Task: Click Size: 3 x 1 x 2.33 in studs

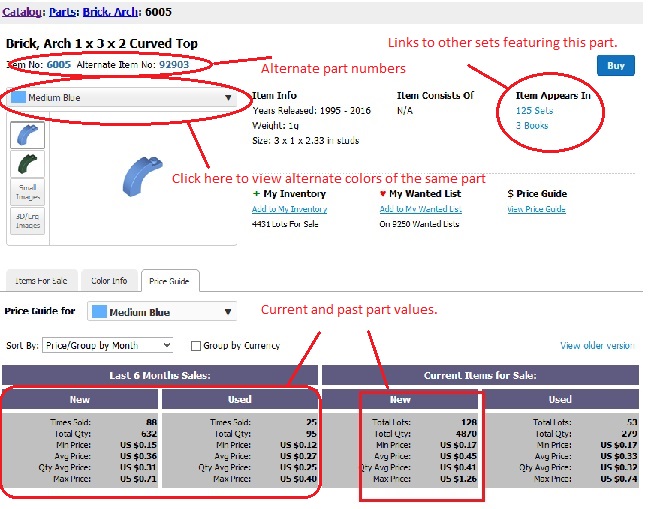Action: coord(306,140)
